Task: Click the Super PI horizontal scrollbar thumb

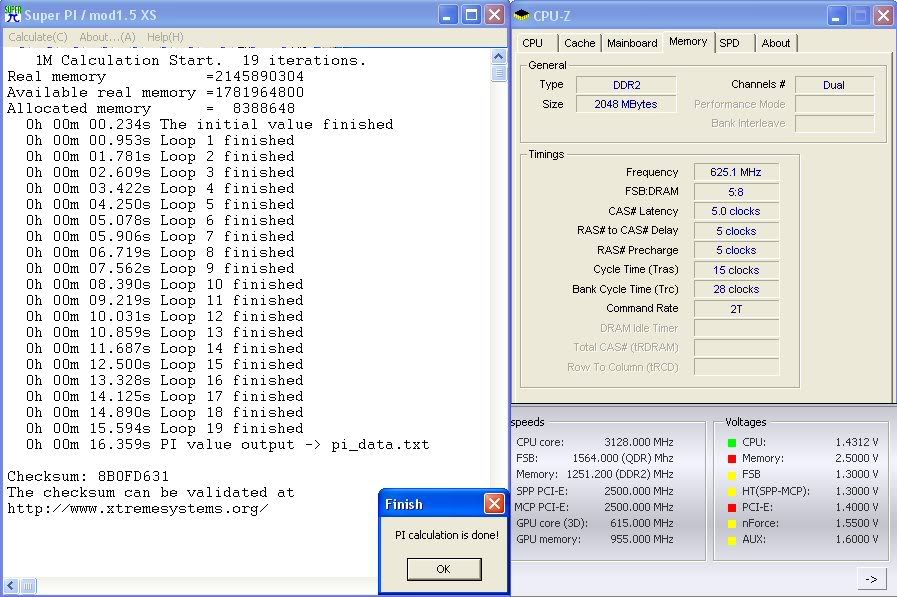Action: [x=28, y=586]
